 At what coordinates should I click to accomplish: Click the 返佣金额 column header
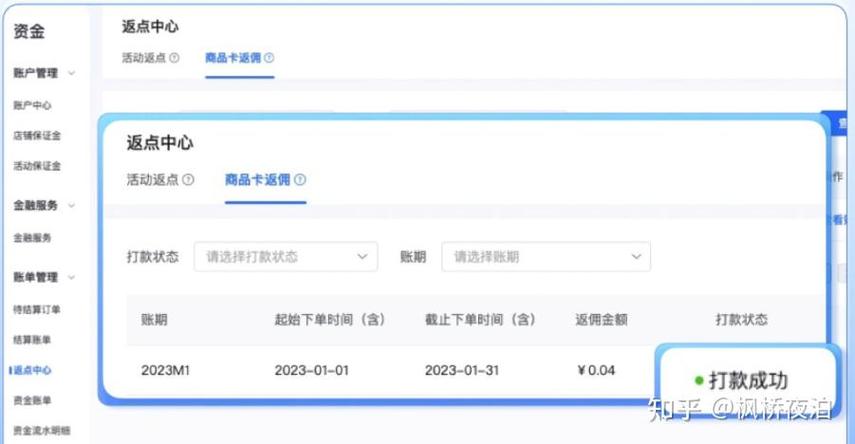pos(601,320)
